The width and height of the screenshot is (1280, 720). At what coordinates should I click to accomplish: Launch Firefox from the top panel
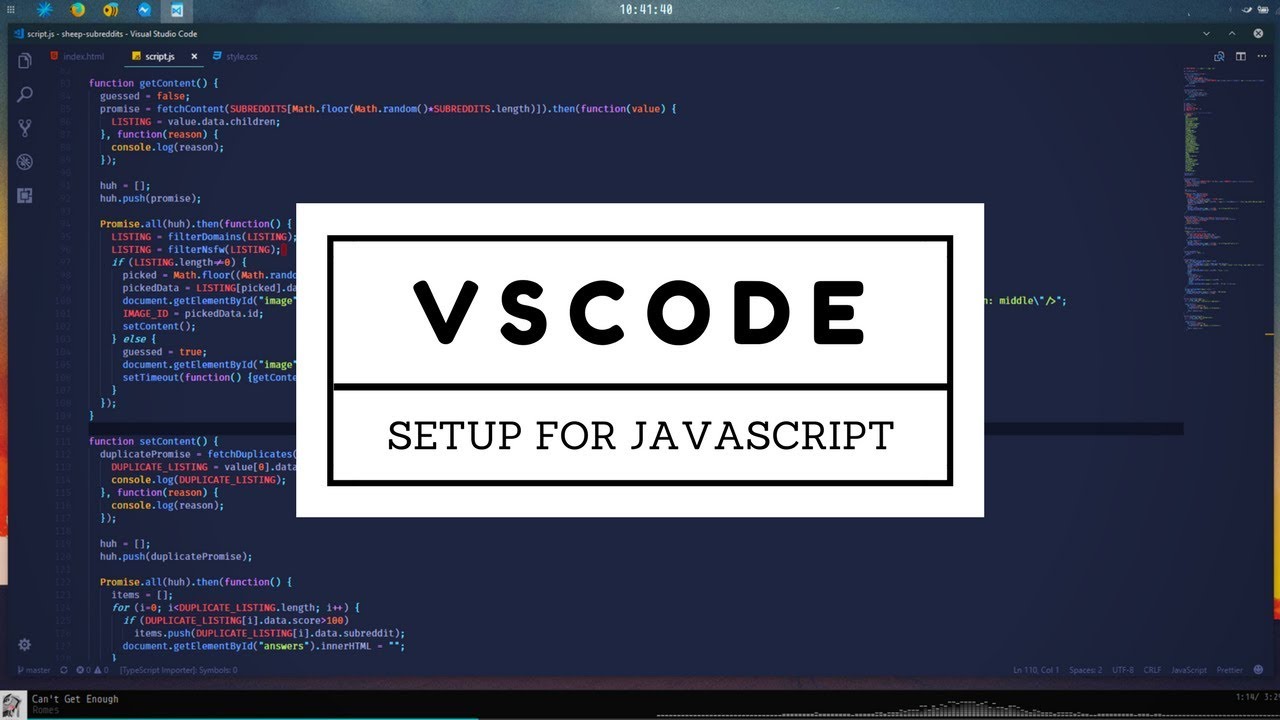click(x=78, y=10)
